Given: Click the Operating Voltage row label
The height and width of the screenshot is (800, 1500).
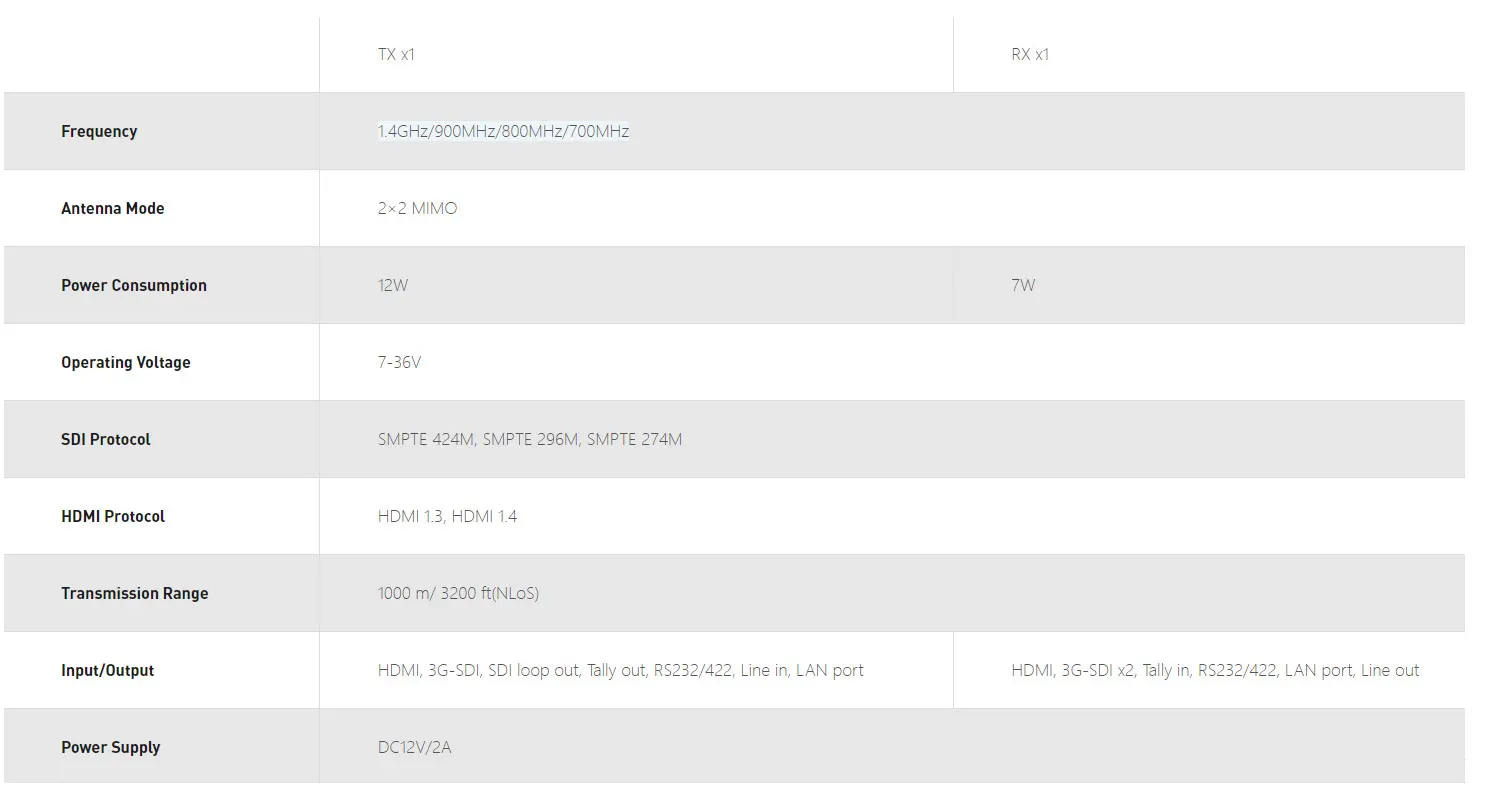Looking at the screenshot, I should coord(126,362).
